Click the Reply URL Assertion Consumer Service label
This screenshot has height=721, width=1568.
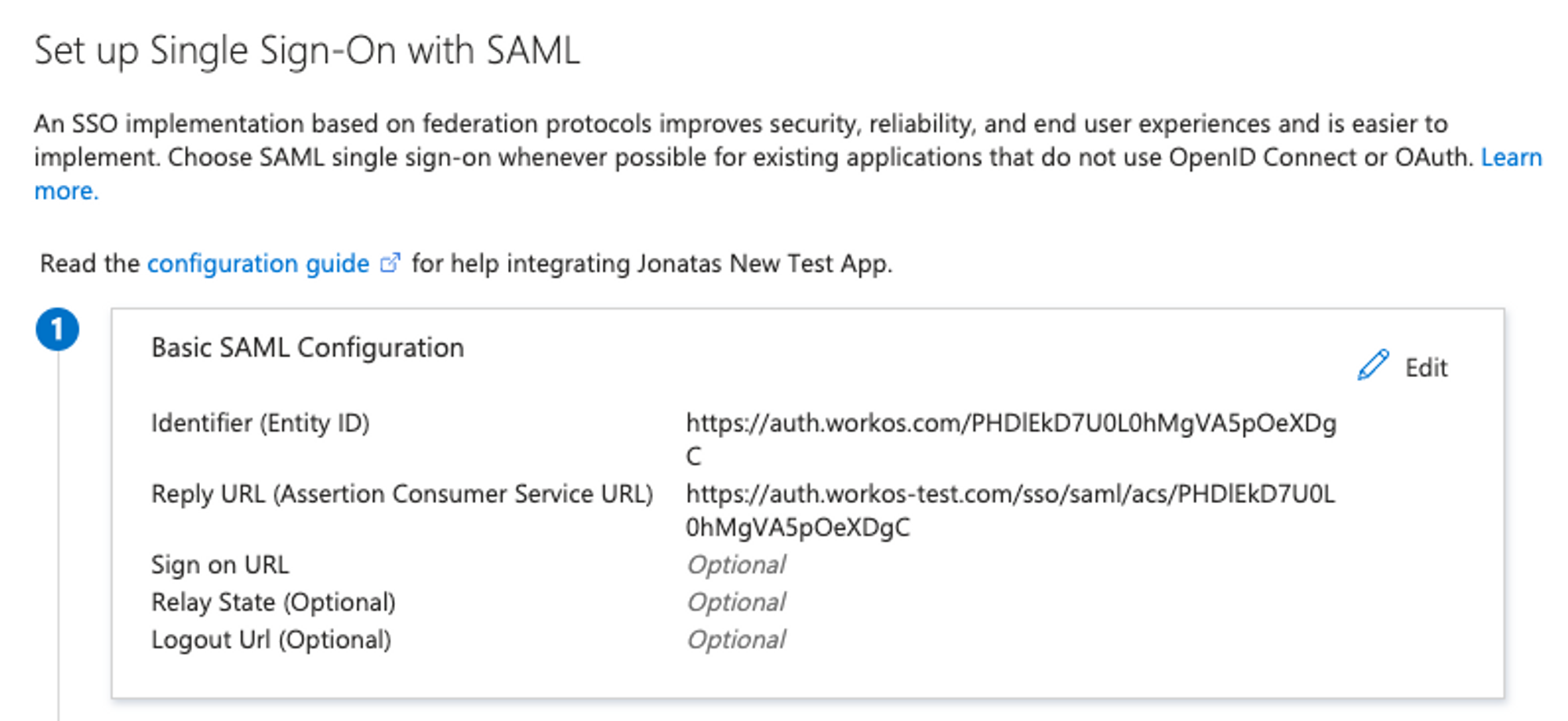coord(402,494)
